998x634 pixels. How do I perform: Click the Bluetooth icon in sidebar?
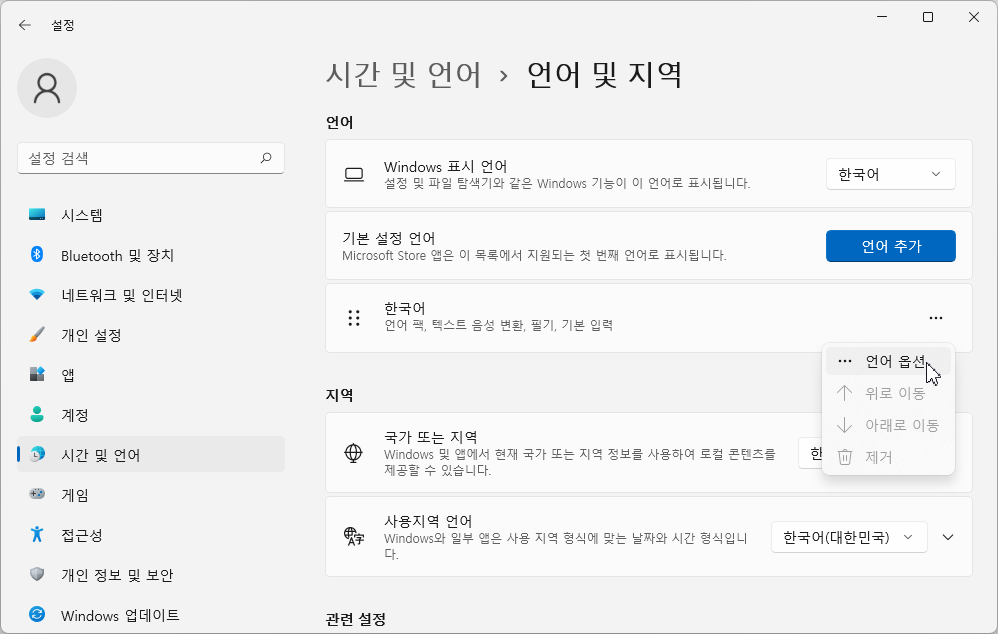tap(37, 255)
